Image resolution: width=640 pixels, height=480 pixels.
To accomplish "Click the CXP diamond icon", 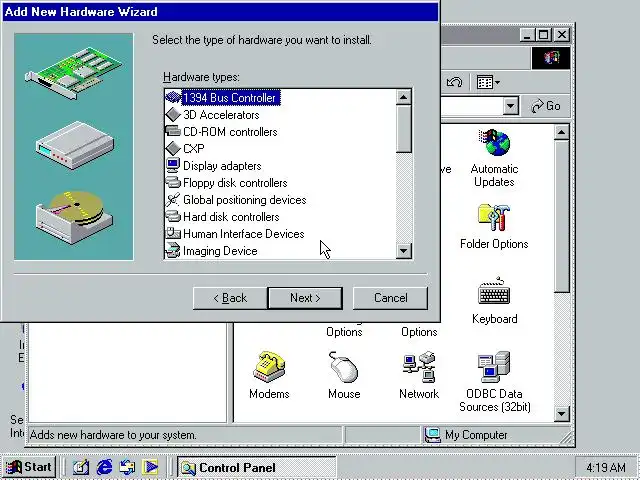I will (x=173, y=149).
